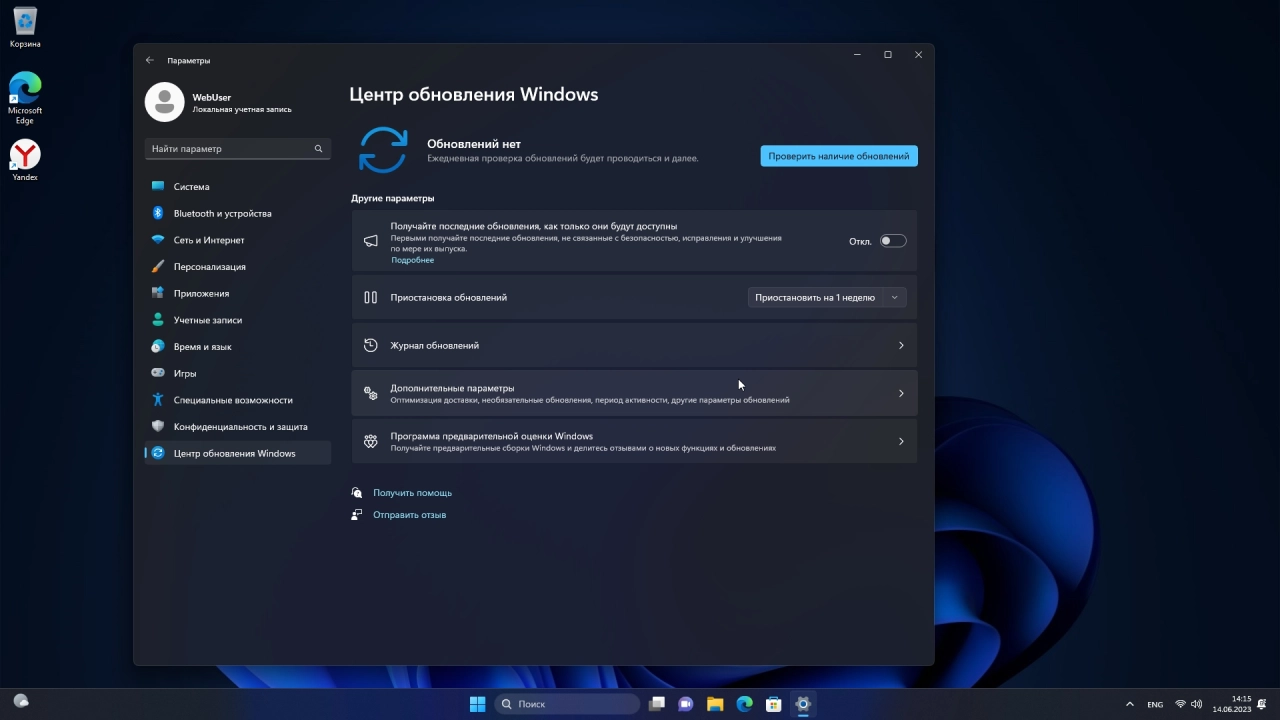Click the Система sidebar icon

click(158, 186)
